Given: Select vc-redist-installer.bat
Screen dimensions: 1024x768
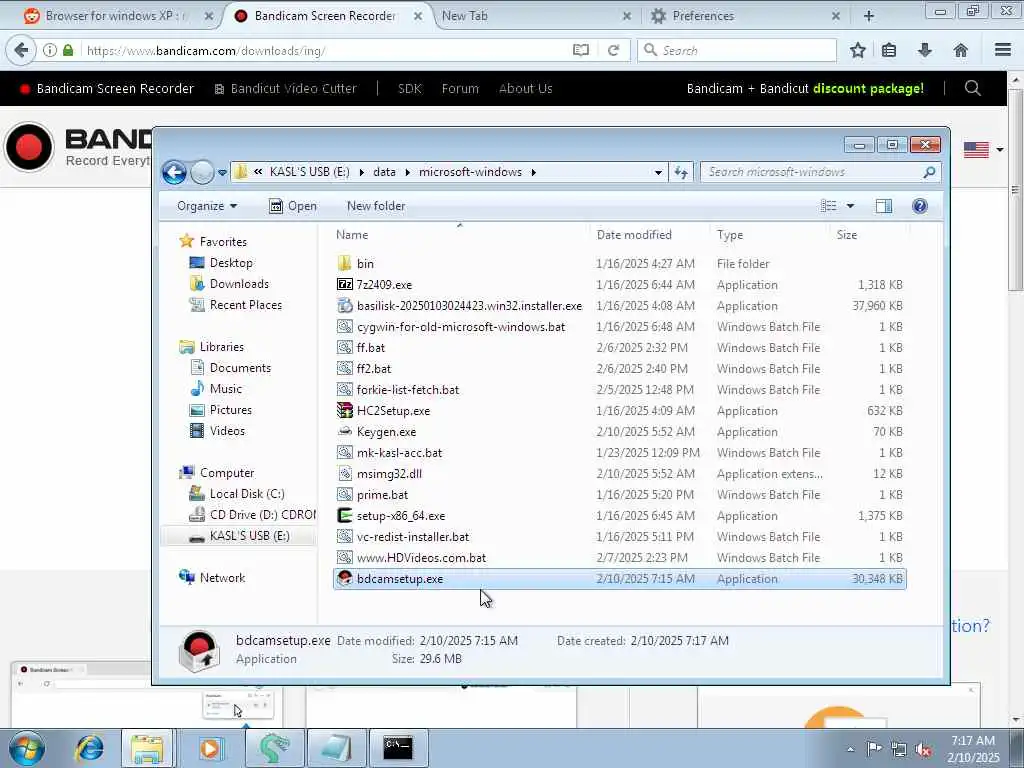Looking at the screenshot, I should point(620,537).
